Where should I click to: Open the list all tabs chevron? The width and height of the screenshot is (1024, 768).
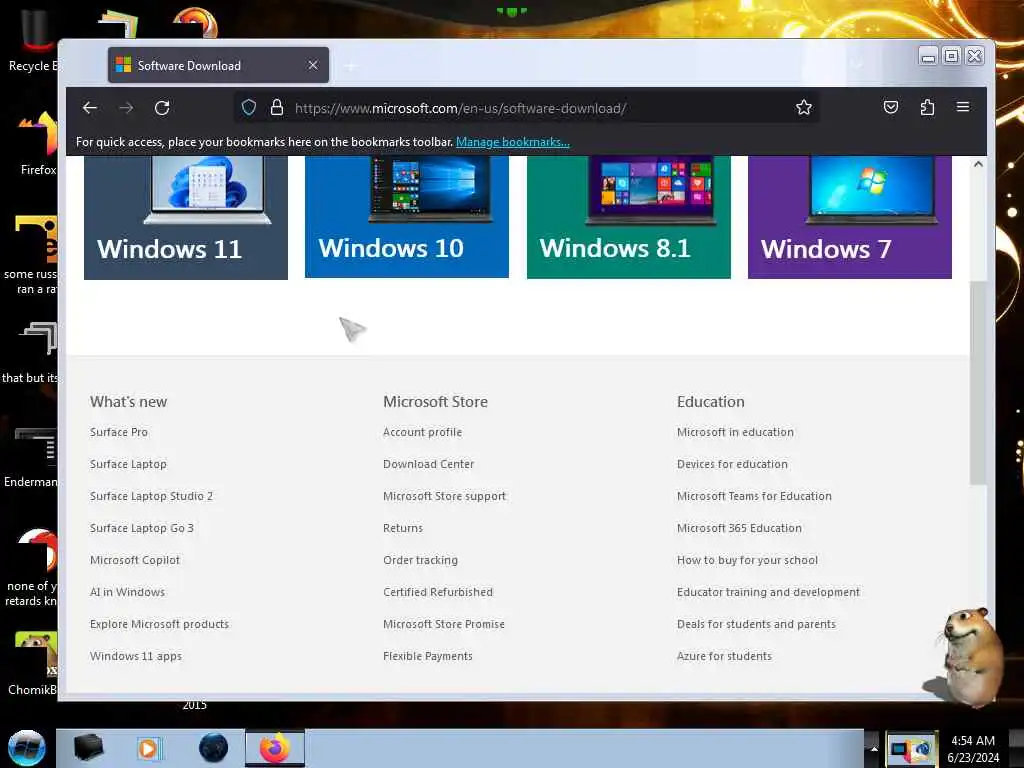857,65
